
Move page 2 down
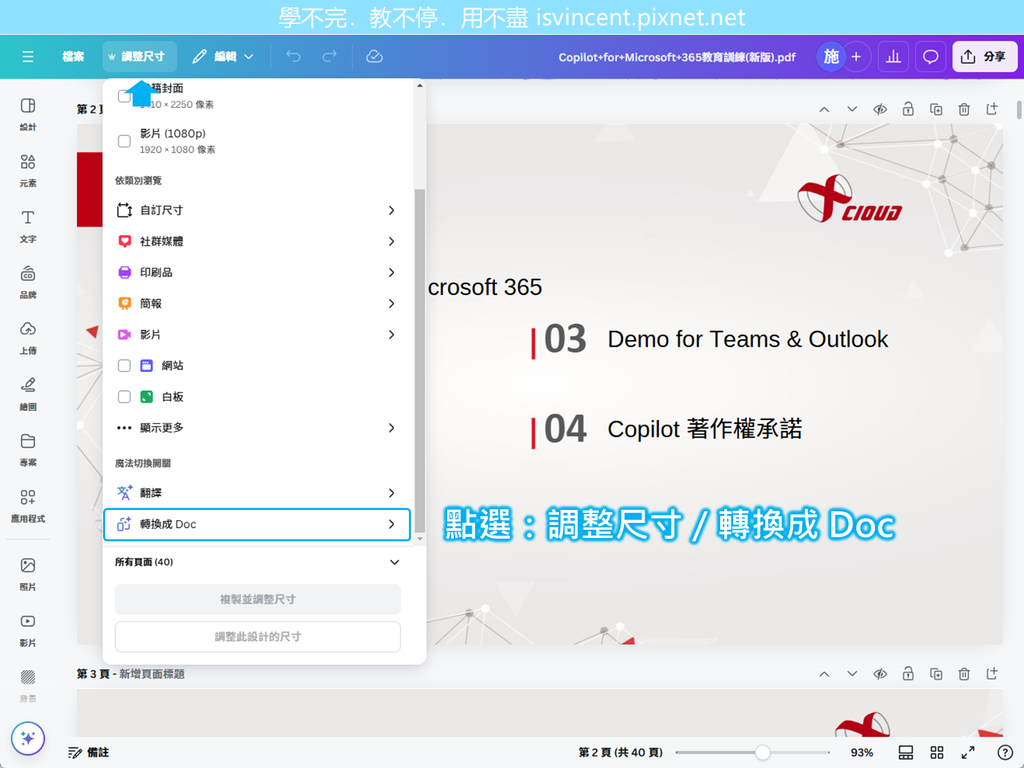[x=852, y=109]
